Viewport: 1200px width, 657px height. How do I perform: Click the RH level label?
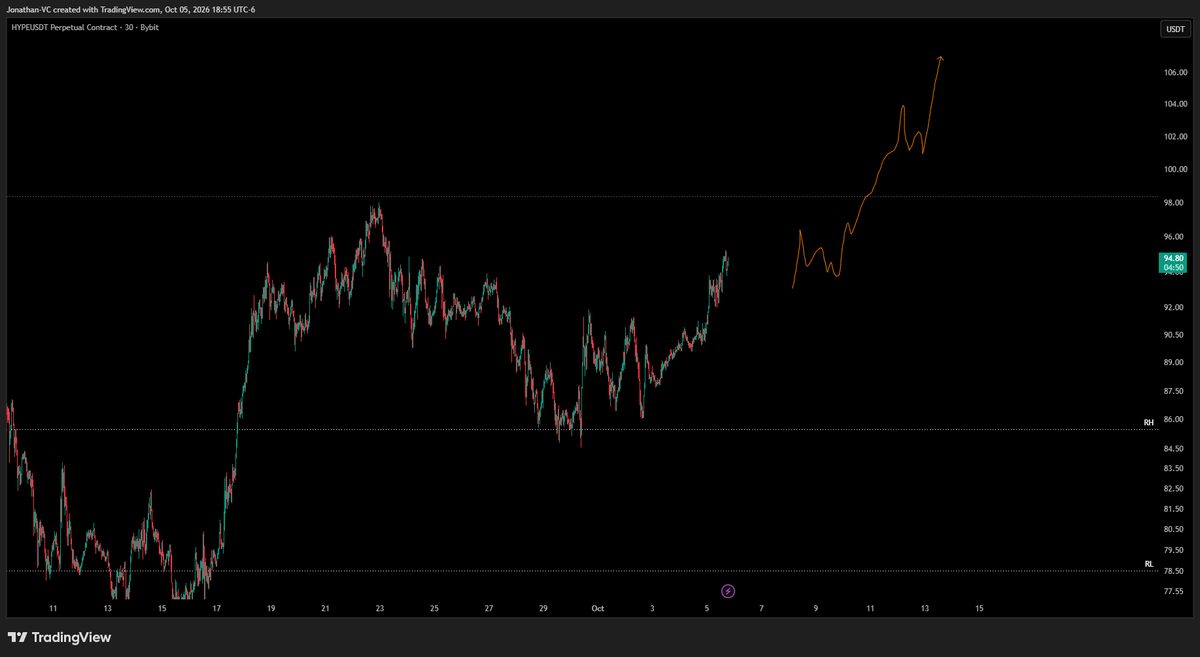tap(1149, 423)
